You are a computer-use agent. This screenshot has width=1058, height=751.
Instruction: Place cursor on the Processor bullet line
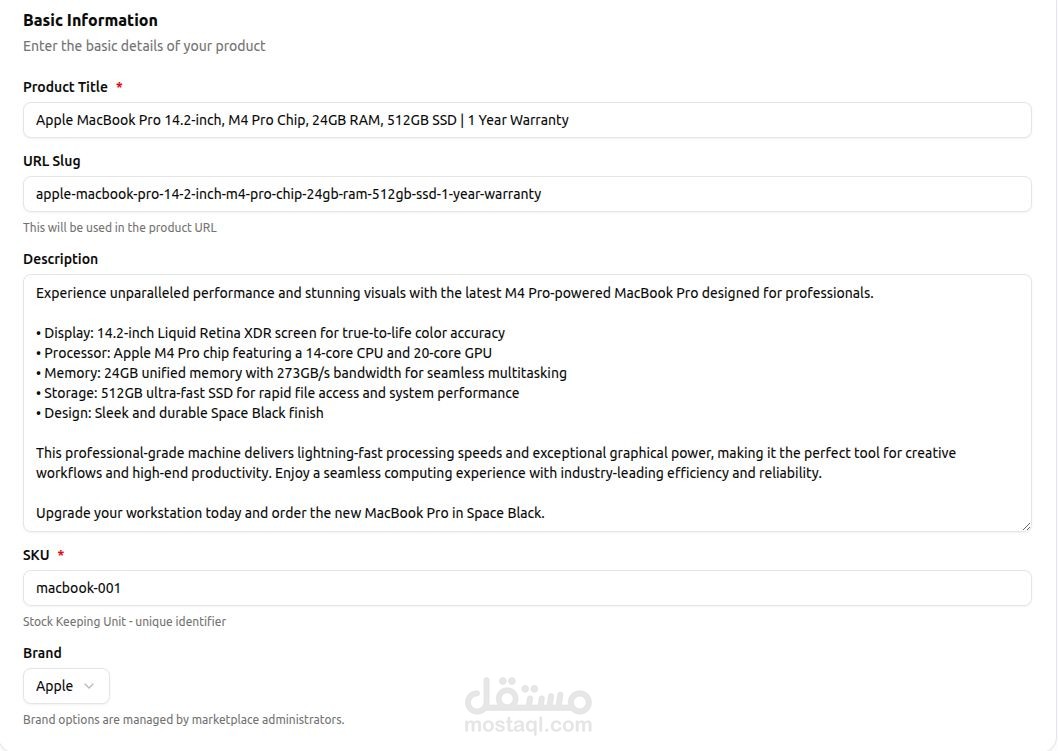(x=264, y=353)
